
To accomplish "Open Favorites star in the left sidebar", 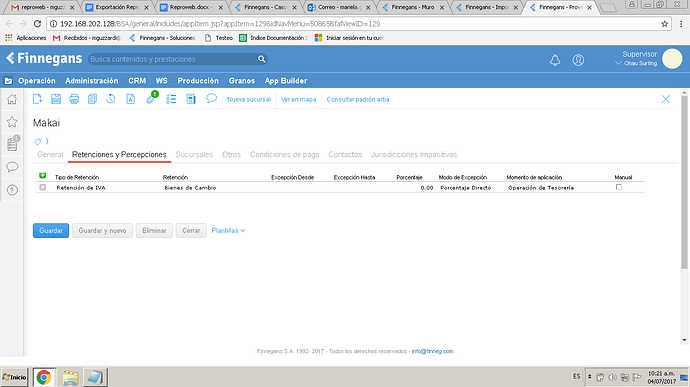I will [12, 122].
